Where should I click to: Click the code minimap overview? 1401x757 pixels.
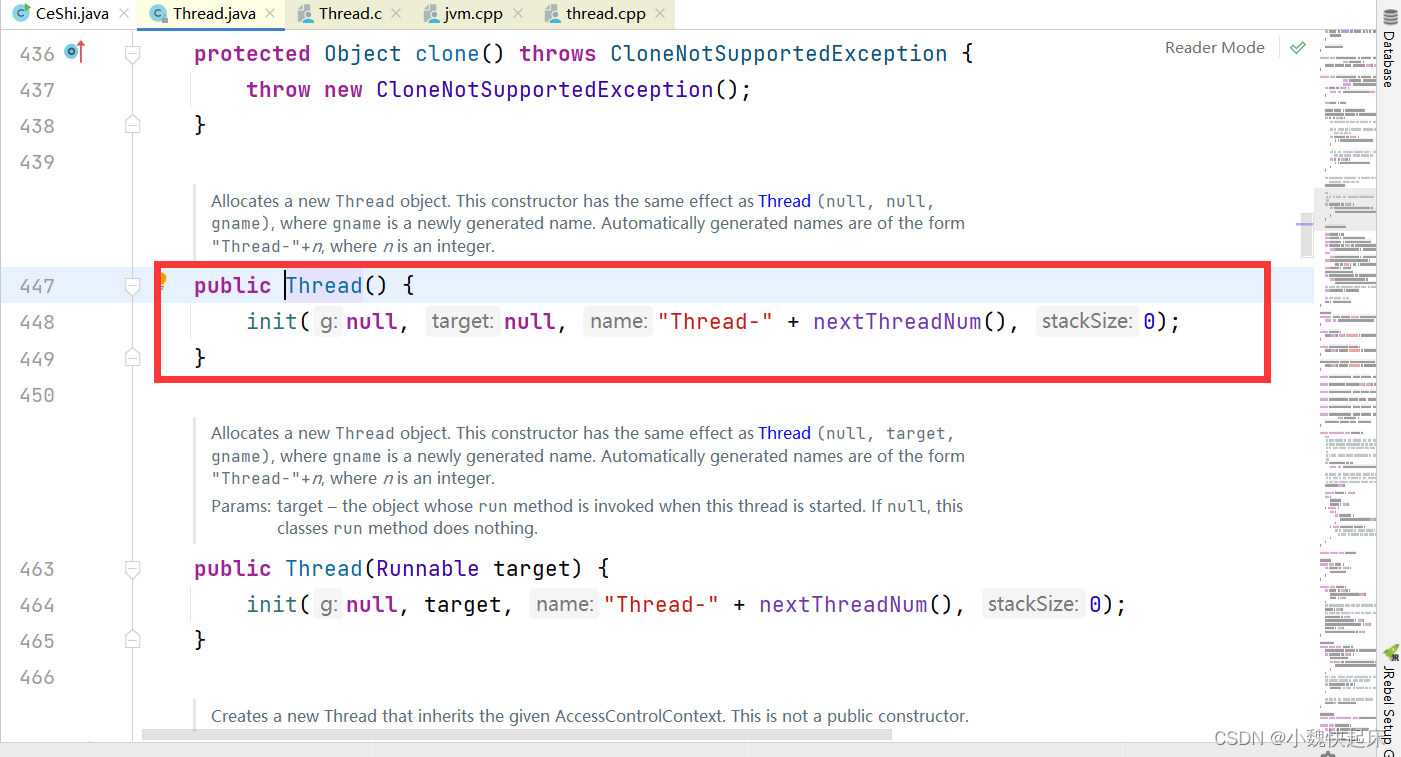coord(1346,385)
